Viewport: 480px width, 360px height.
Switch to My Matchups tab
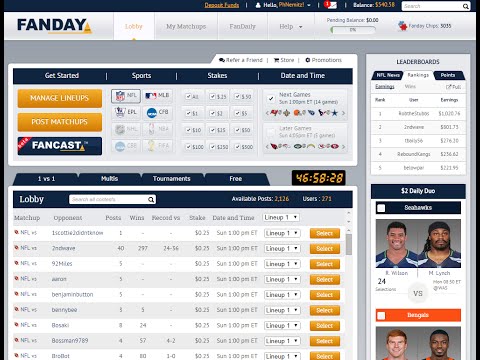186,26
